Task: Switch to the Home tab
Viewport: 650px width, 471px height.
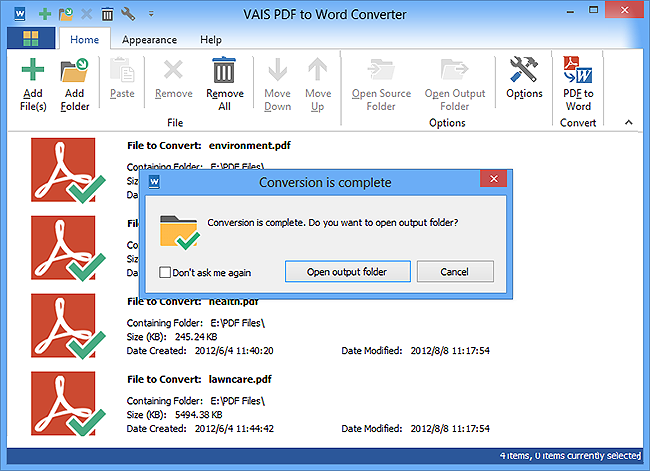Action: tap(85, 39)
